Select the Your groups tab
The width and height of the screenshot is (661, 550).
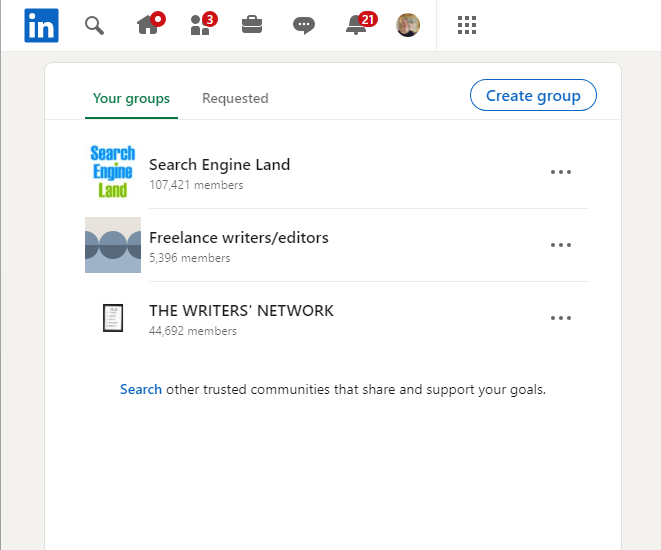(131, 98)
